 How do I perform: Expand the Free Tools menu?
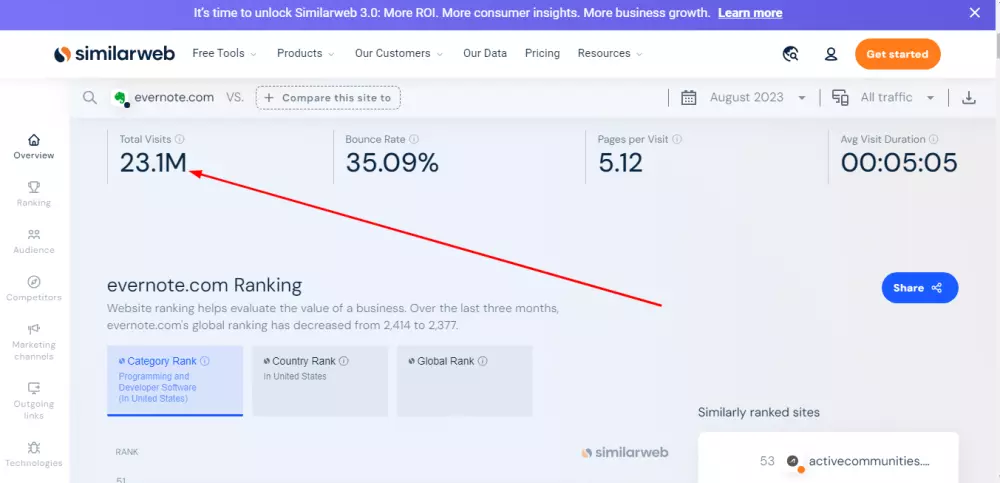(224, 54)
